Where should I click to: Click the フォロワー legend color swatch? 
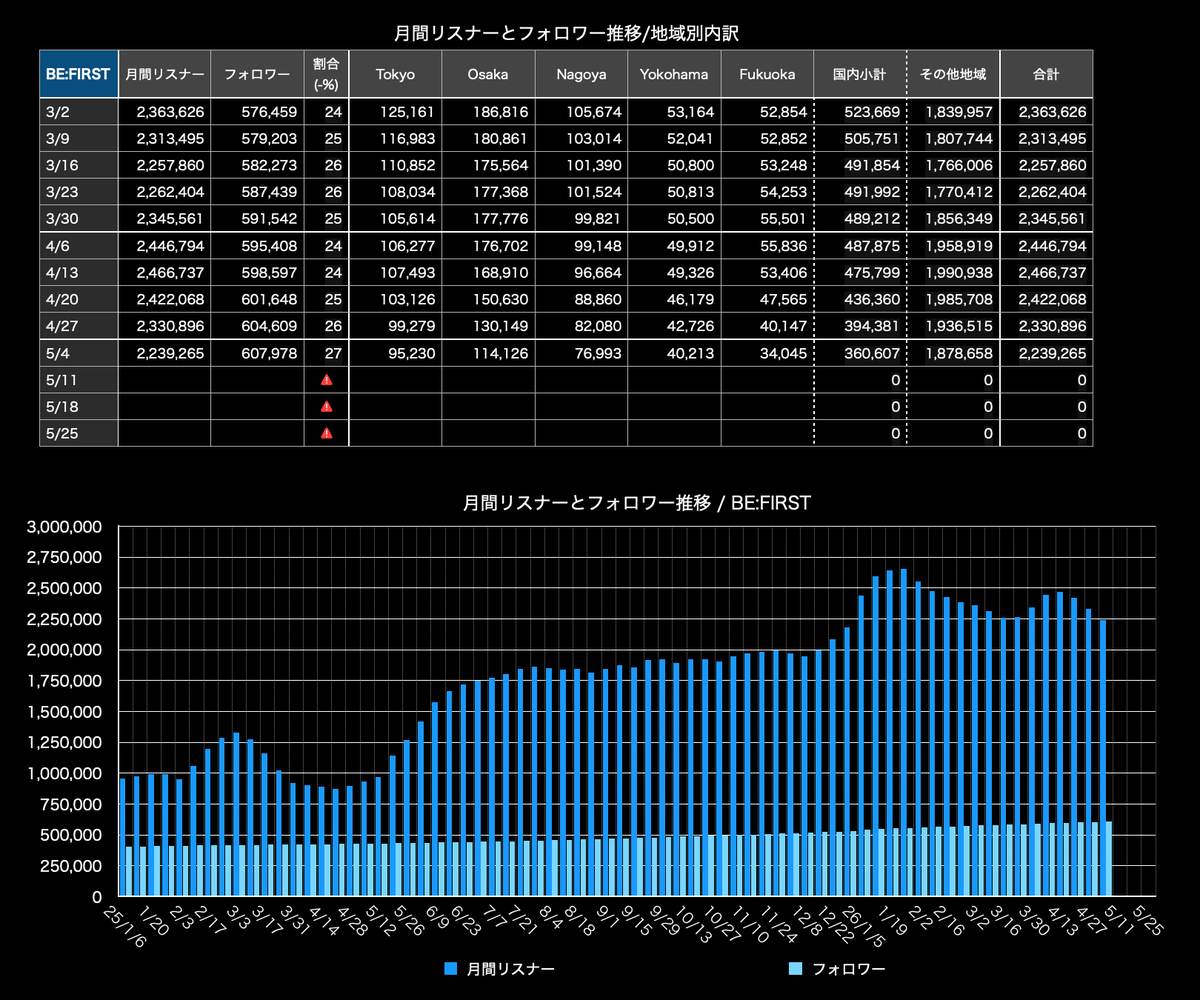tap(796, 969)
